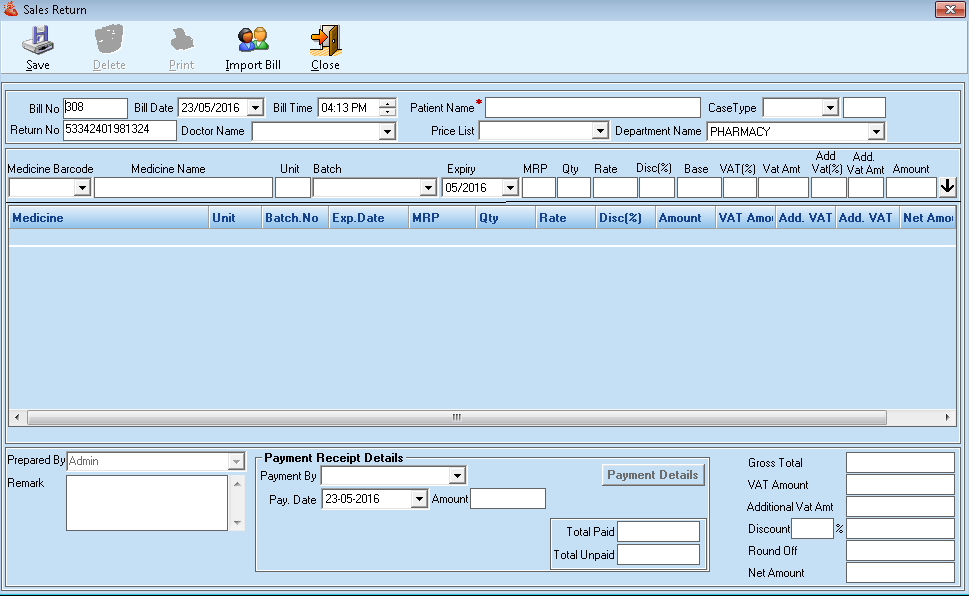Click the Delete toolbar icon
Image resolution: width=969 pixels, height=596 pixels.
(109, 41)
